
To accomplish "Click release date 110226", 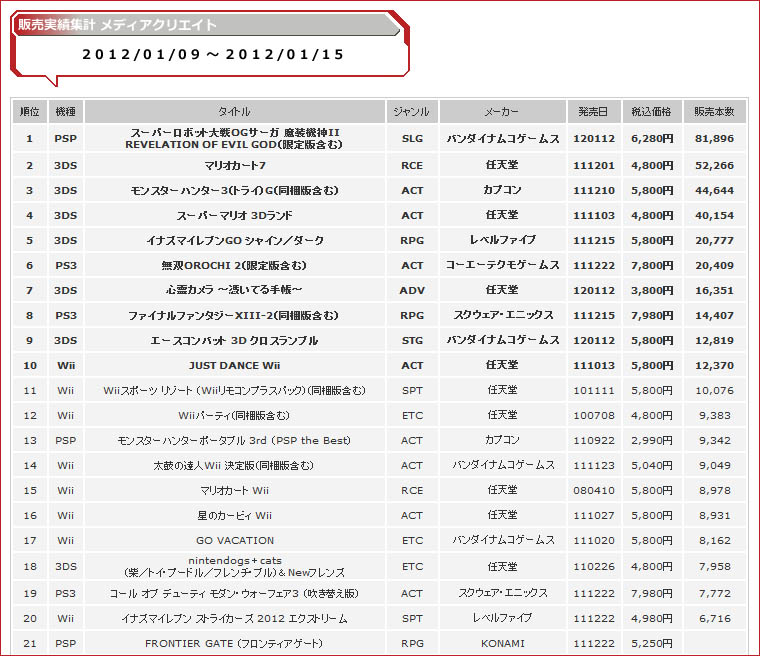I will pos(594,566).
